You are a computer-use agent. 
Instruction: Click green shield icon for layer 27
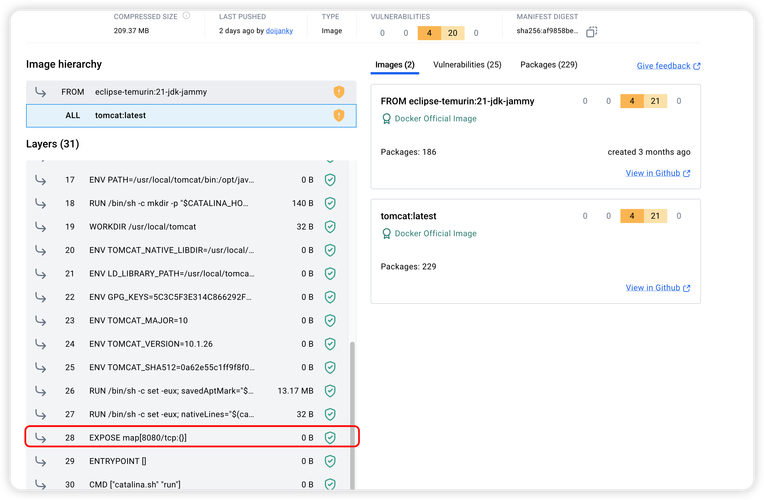click(x=330, y=414)
